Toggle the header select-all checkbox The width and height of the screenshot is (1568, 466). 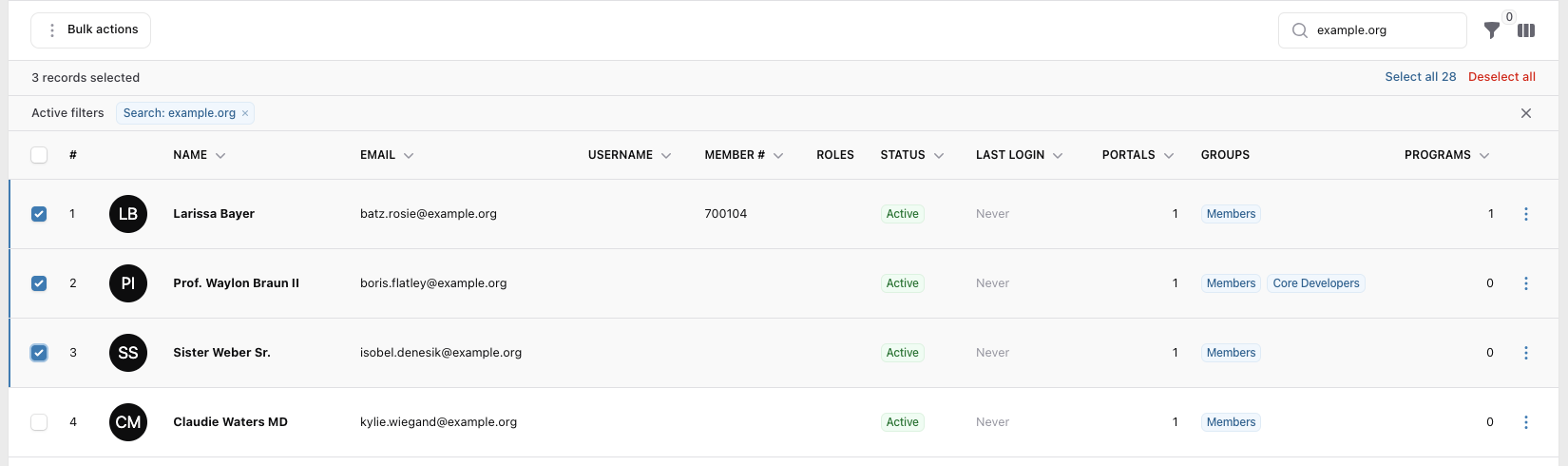pyautogui.click(x=39, y=155)
